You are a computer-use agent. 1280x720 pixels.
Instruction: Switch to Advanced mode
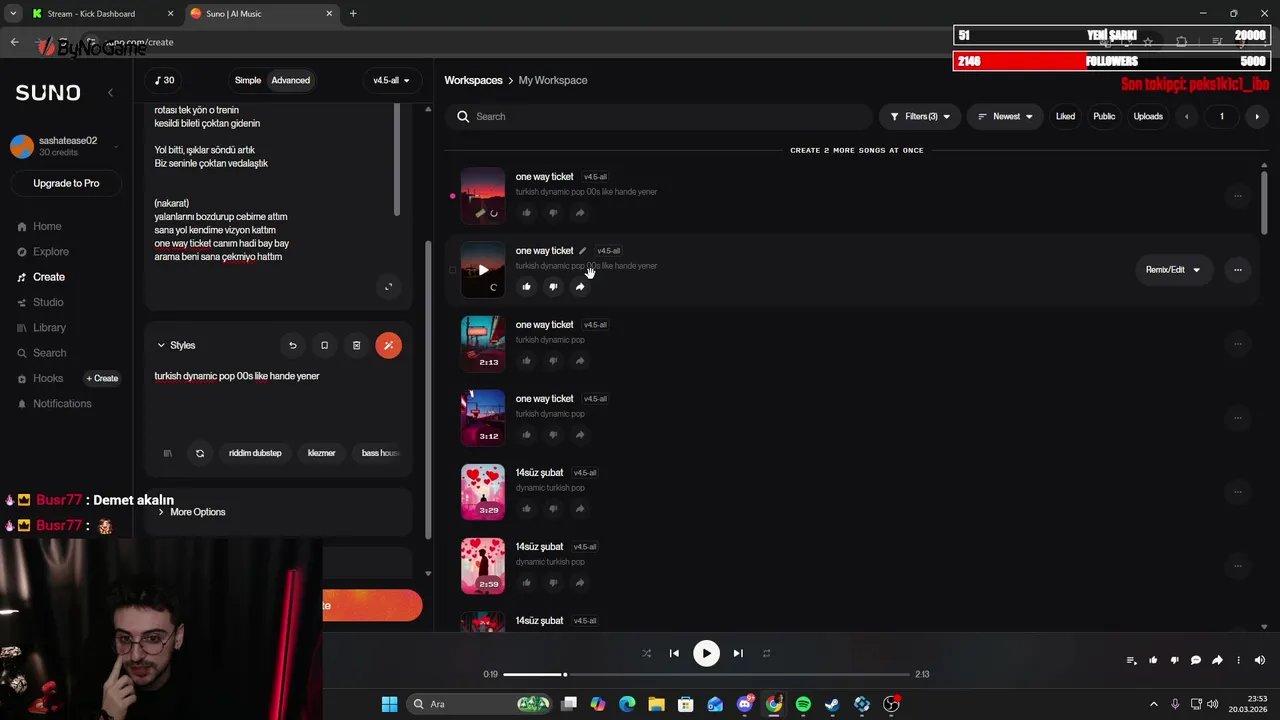[291, 80]
